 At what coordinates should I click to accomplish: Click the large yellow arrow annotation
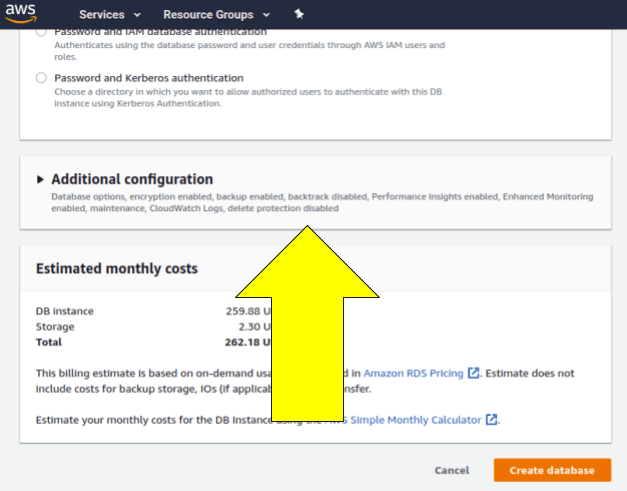(x=307, y=340)
